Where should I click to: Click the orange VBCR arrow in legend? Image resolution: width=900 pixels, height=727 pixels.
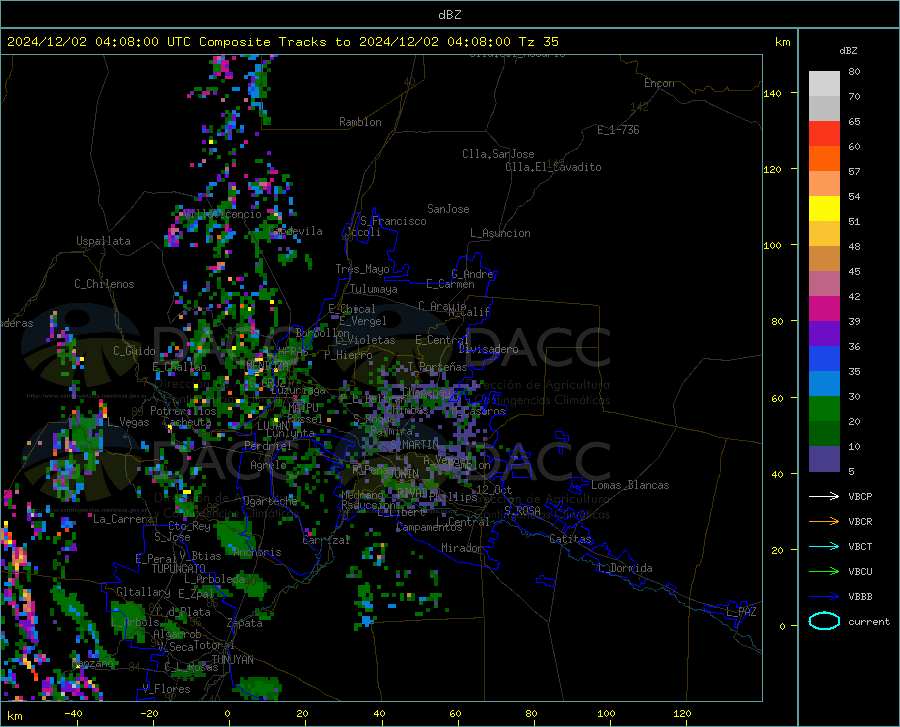pyautogui.click(x=824, y=521)
